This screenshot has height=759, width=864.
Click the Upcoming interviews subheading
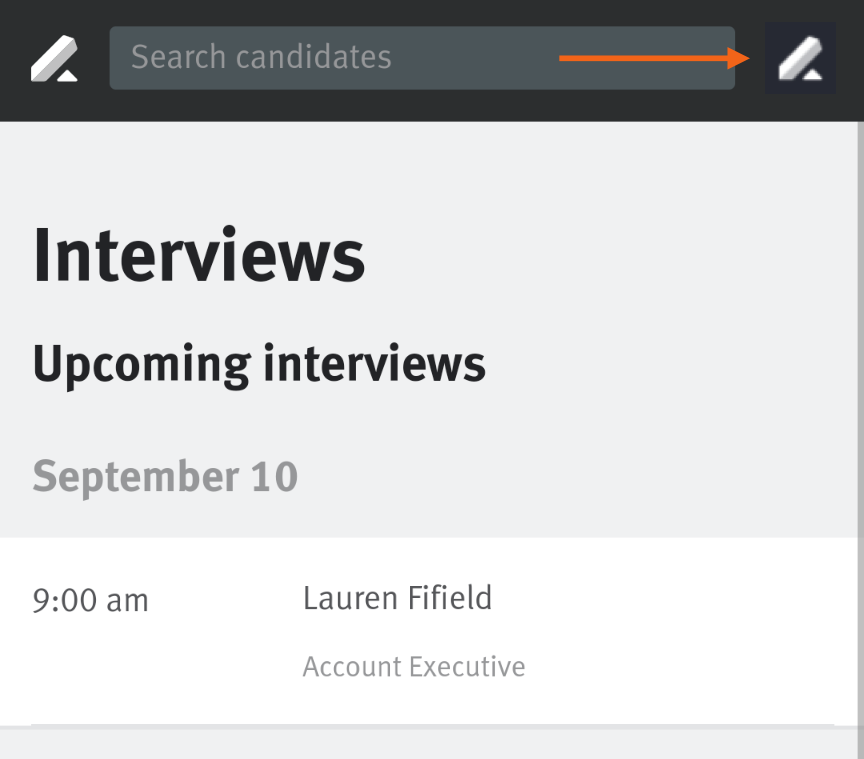point(259,365)
